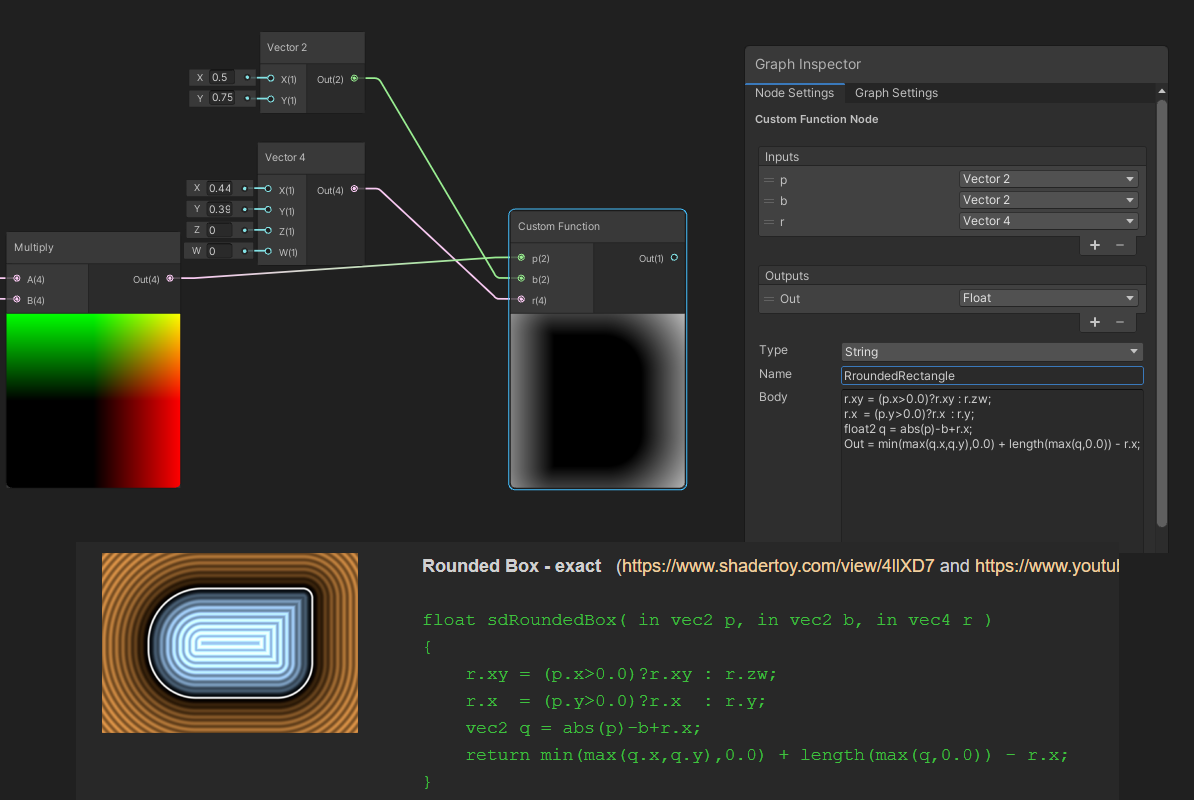Open type dropdown for input p
The width and height of the screenshot is (1194, 800).
(x=1048, y=179)
